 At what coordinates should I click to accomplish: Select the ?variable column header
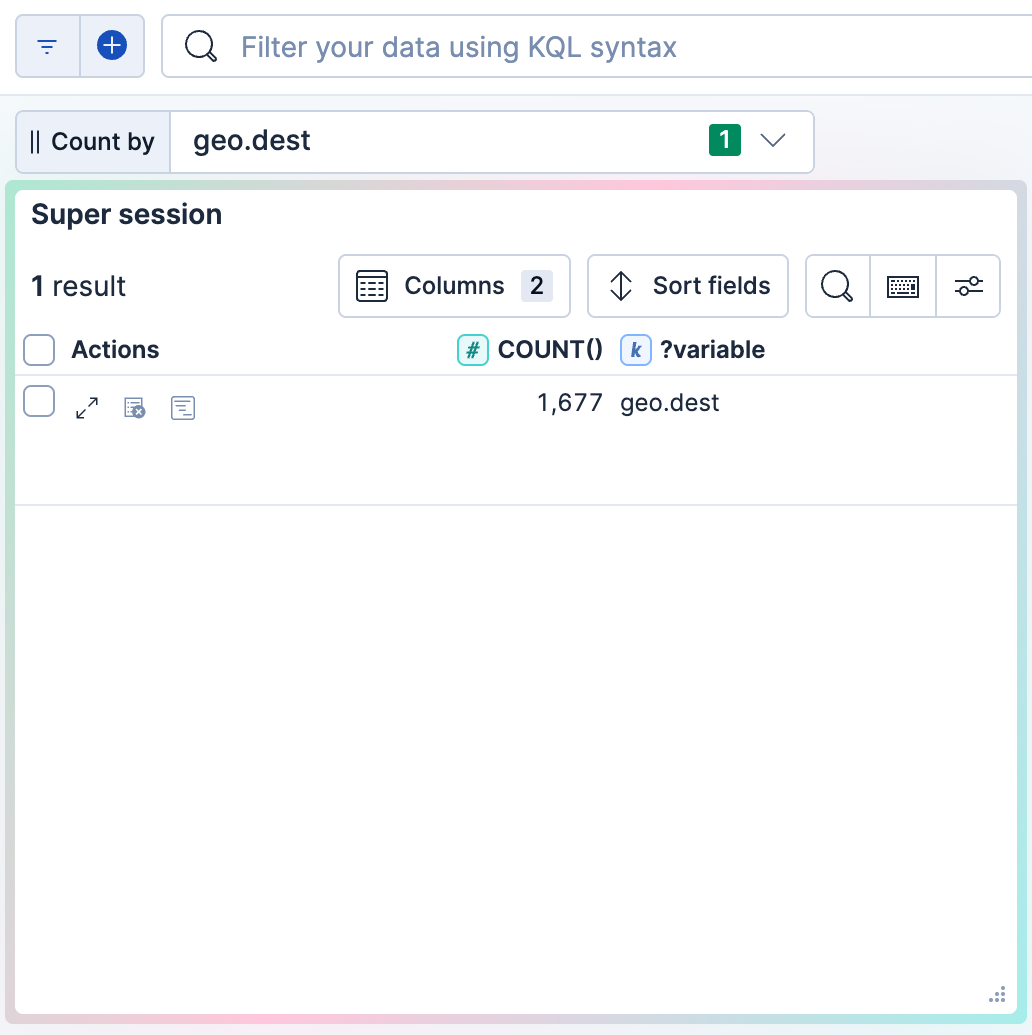tap(714, 350)
